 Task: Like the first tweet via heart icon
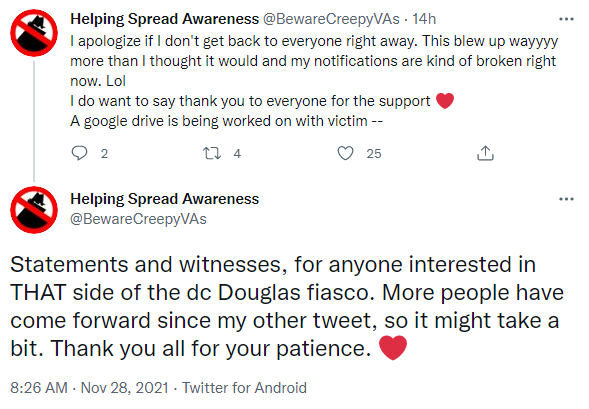point(345,153)
